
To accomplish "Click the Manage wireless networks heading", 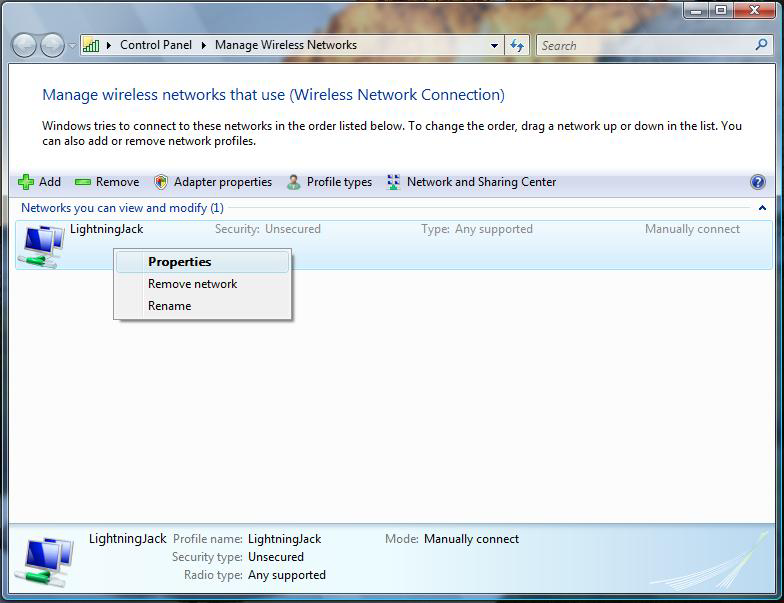I will 274,94.
